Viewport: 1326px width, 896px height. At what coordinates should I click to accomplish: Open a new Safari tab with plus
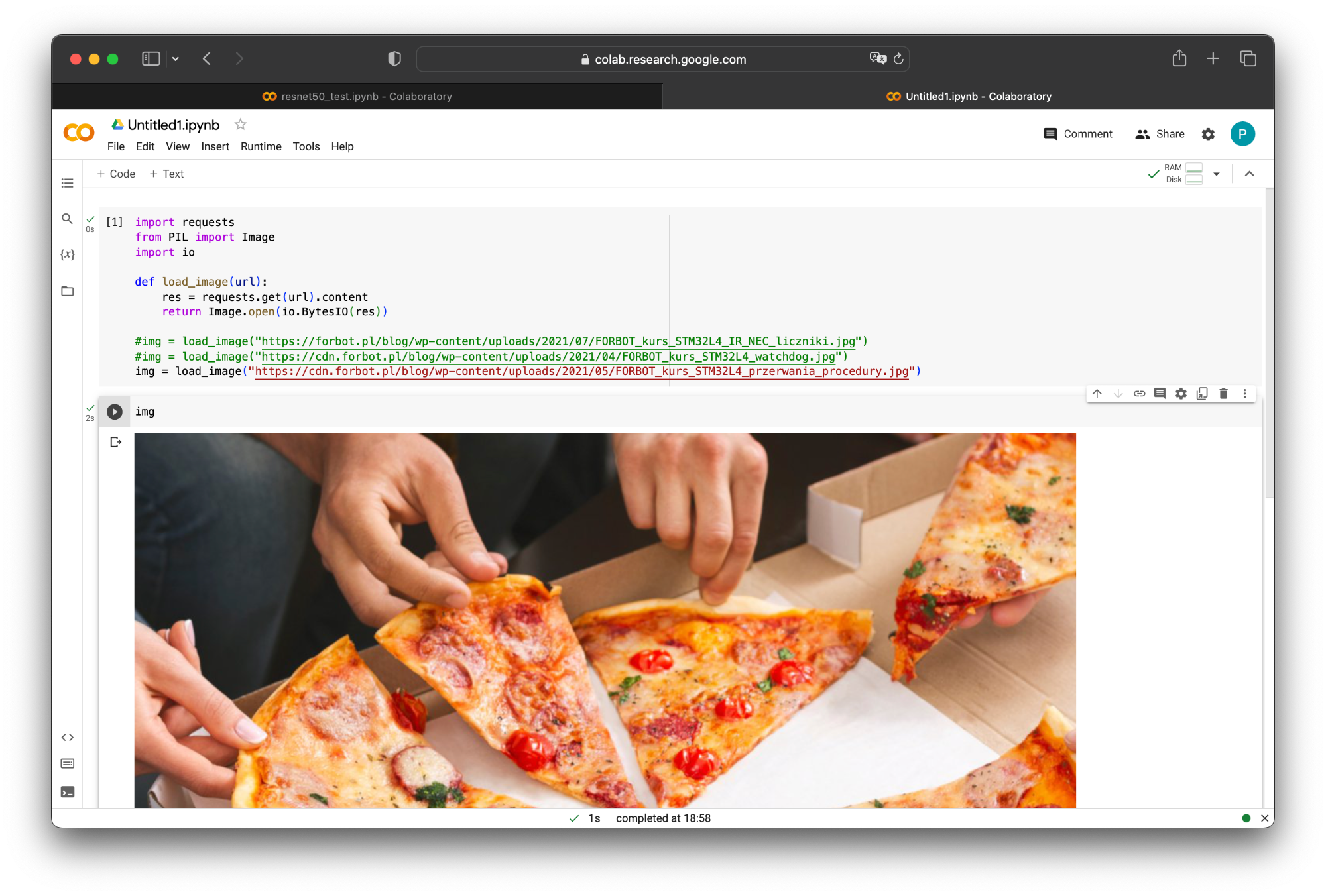tap(1213, 58)
